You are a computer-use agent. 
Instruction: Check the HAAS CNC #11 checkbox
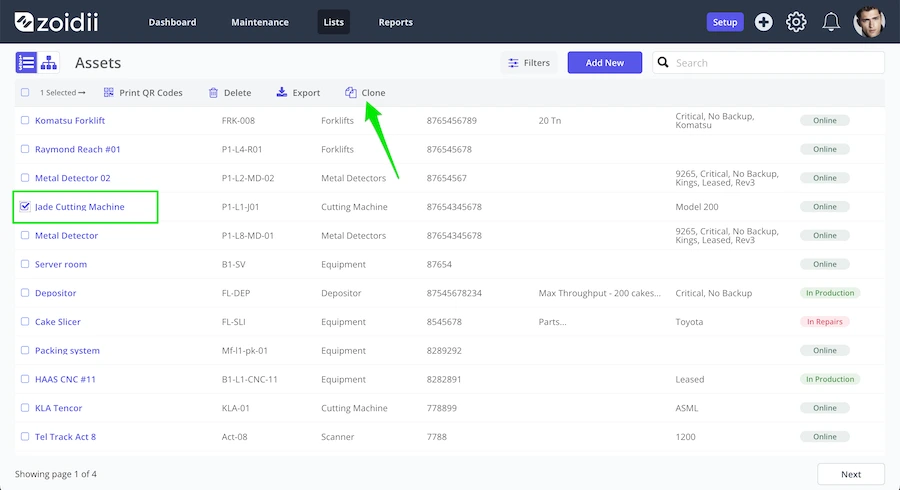[x=25, y=379]
